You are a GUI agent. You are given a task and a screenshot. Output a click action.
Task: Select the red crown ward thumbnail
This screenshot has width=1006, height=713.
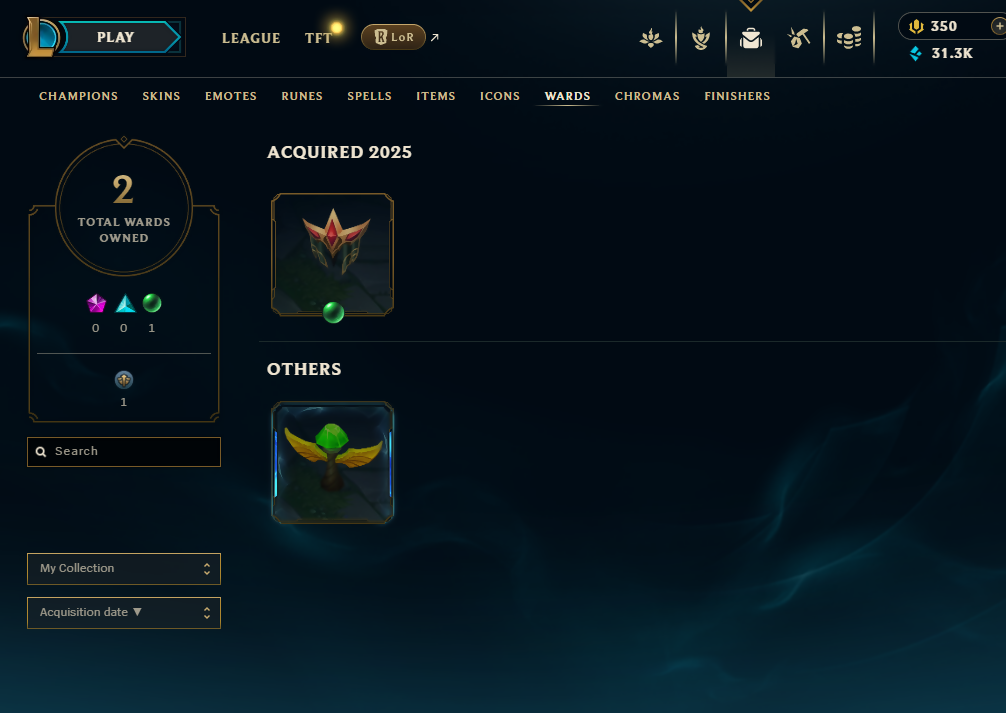pos(332,254)
